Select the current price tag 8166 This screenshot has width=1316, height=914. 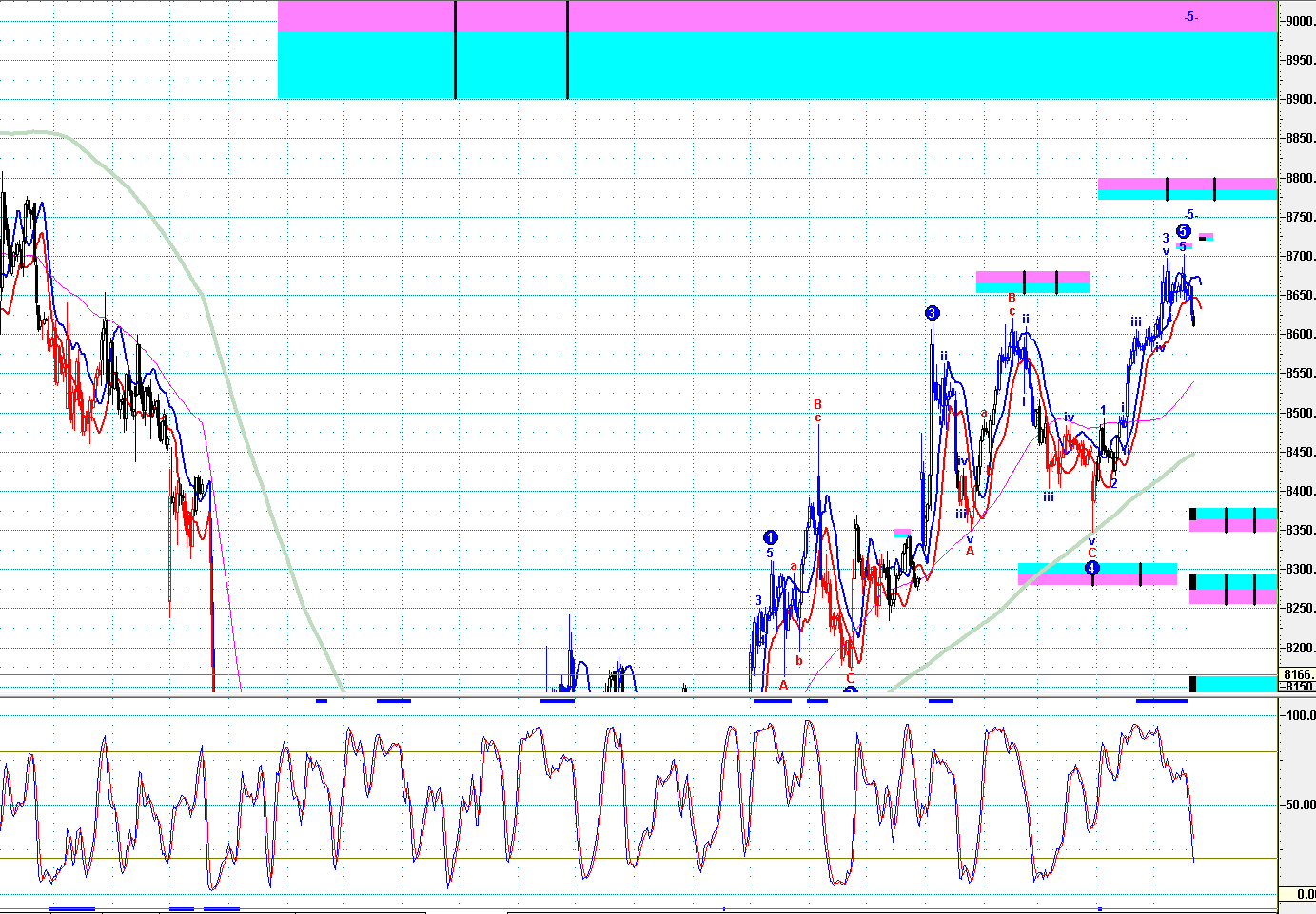pos(1299,674)
